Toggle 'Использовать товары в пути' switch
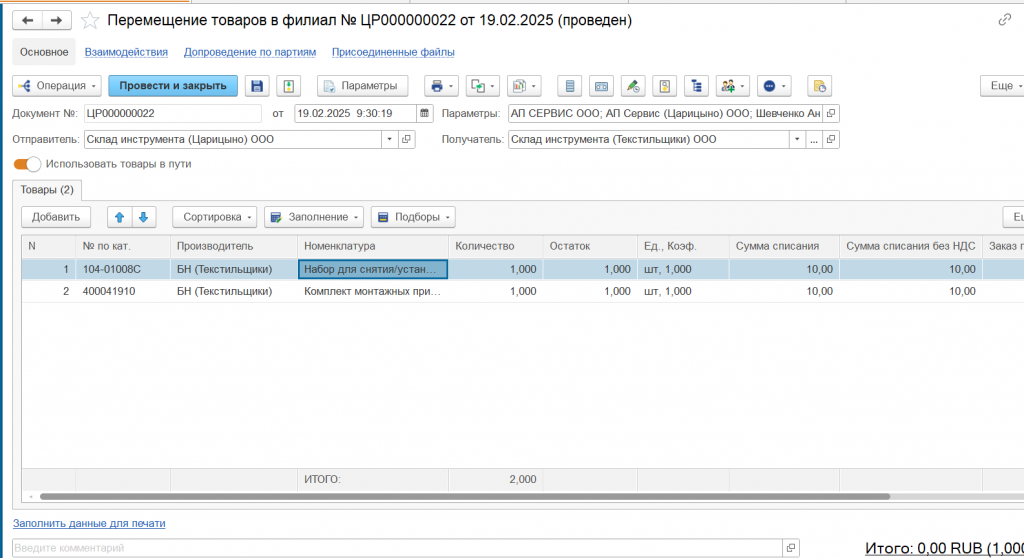Viewport: 1024px width, 558px height. coord(27,164)
